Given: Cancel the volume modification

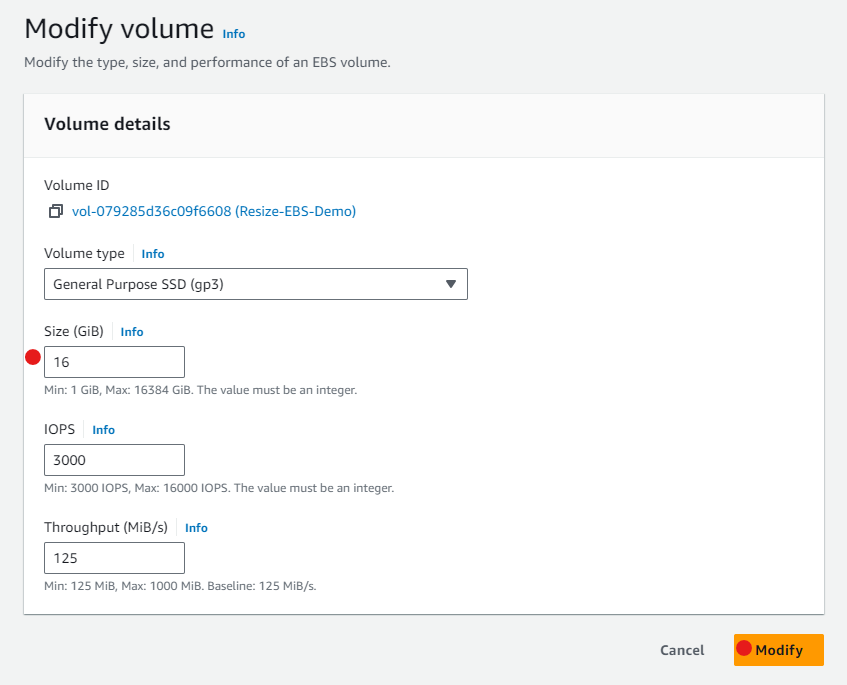Looking at the screenshot, I should (682, 650).
